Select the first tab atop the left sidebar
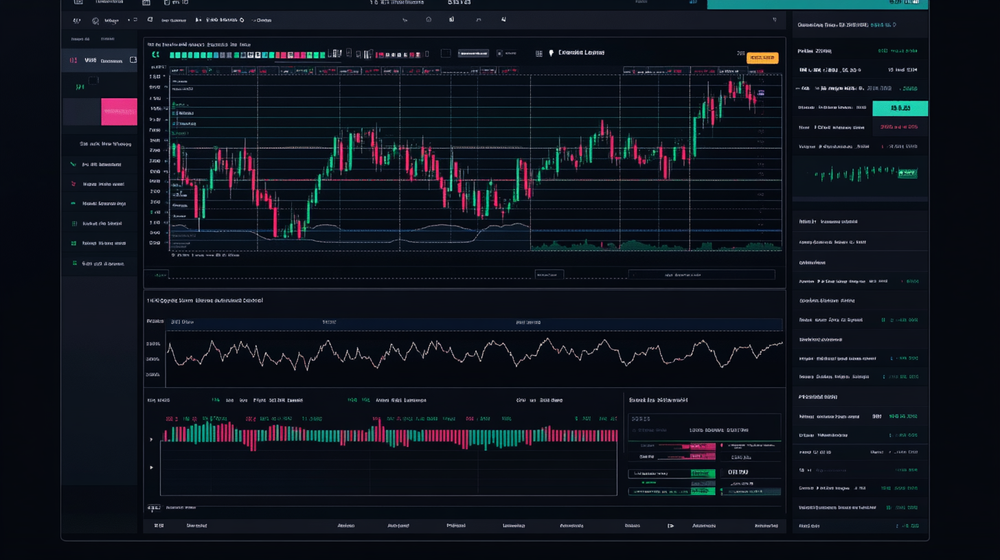The width and height of the screenshot is (1000, 560). [79, 39]
